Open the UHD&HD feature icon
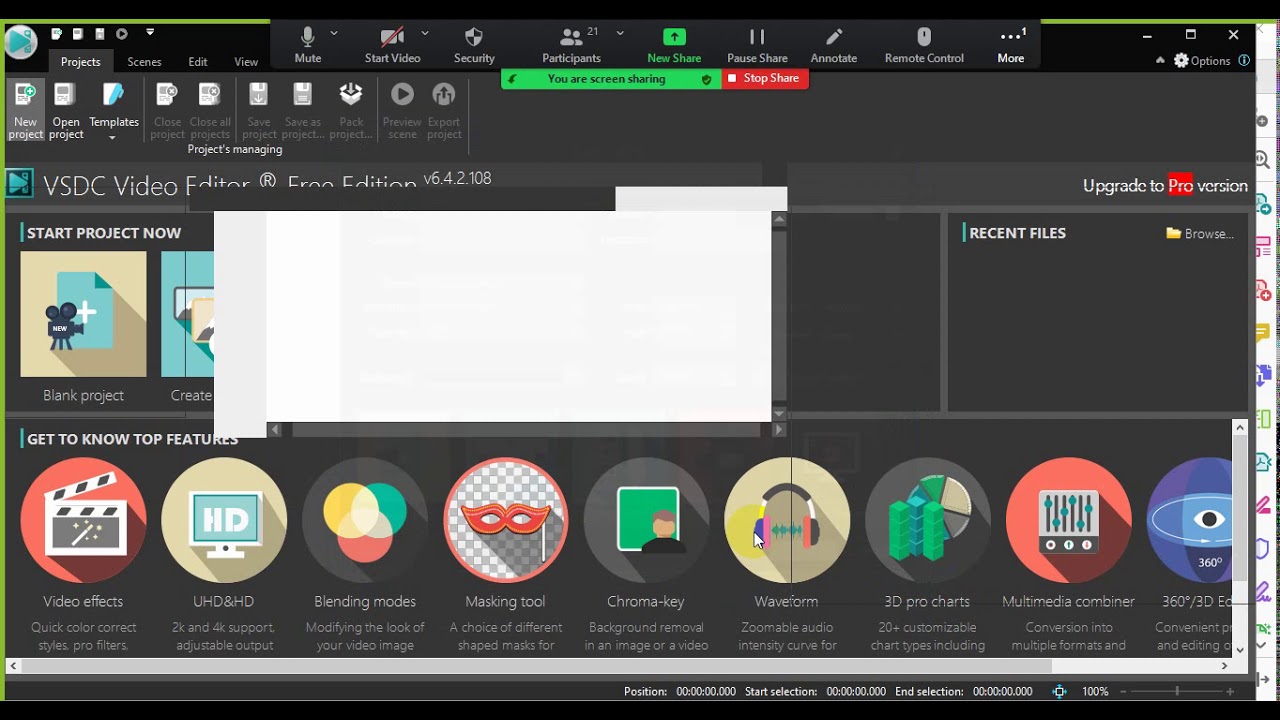This screenshot has width=1280, height=720. tap(224, 520)
